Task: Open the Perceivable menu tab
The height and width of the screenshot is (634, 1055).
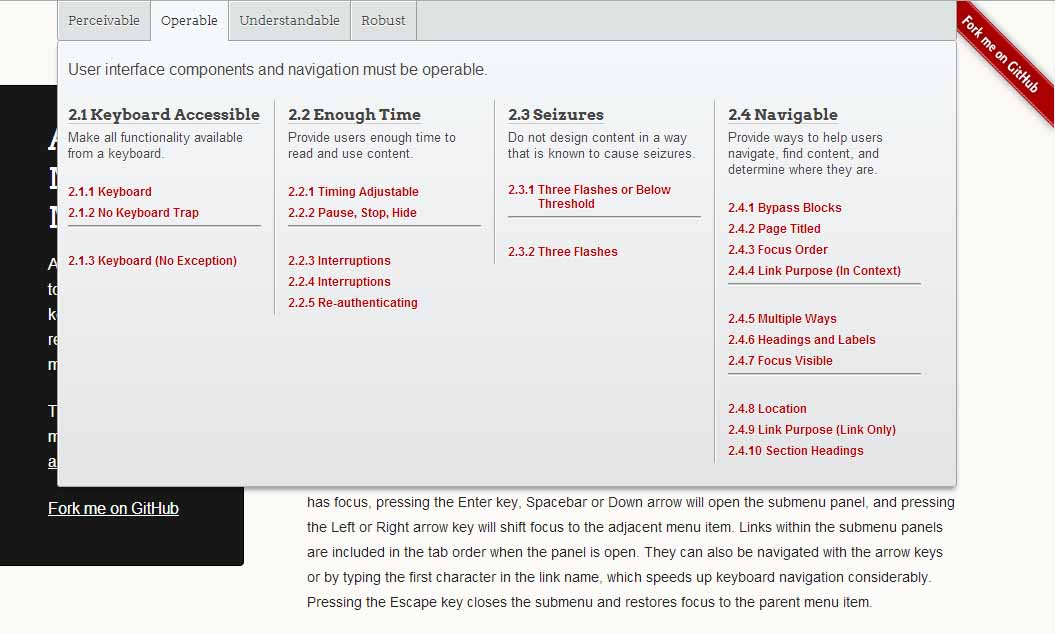Action: pyautogui.click(x=104, y=21)
